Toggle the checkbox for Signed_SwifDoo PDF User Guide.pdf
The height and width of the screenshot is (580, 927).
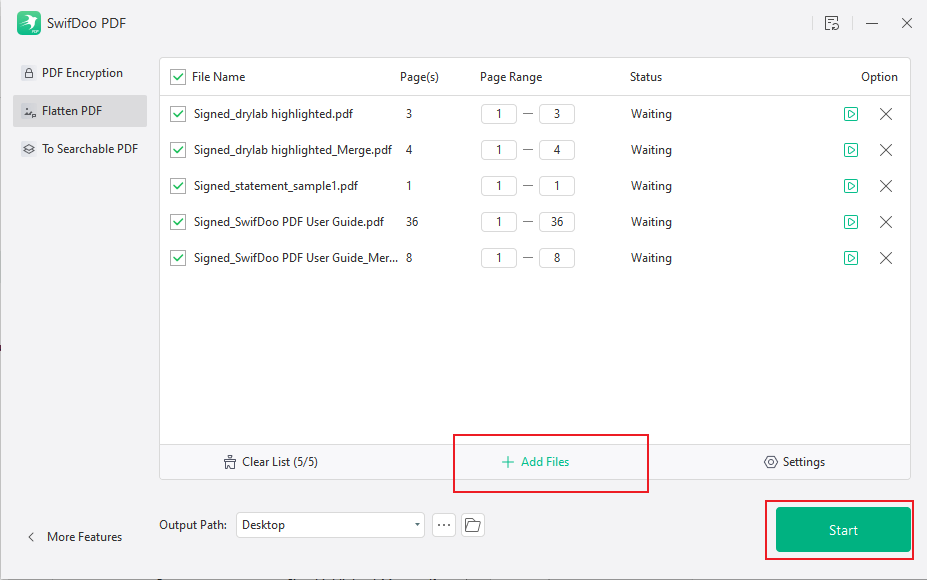177,221
